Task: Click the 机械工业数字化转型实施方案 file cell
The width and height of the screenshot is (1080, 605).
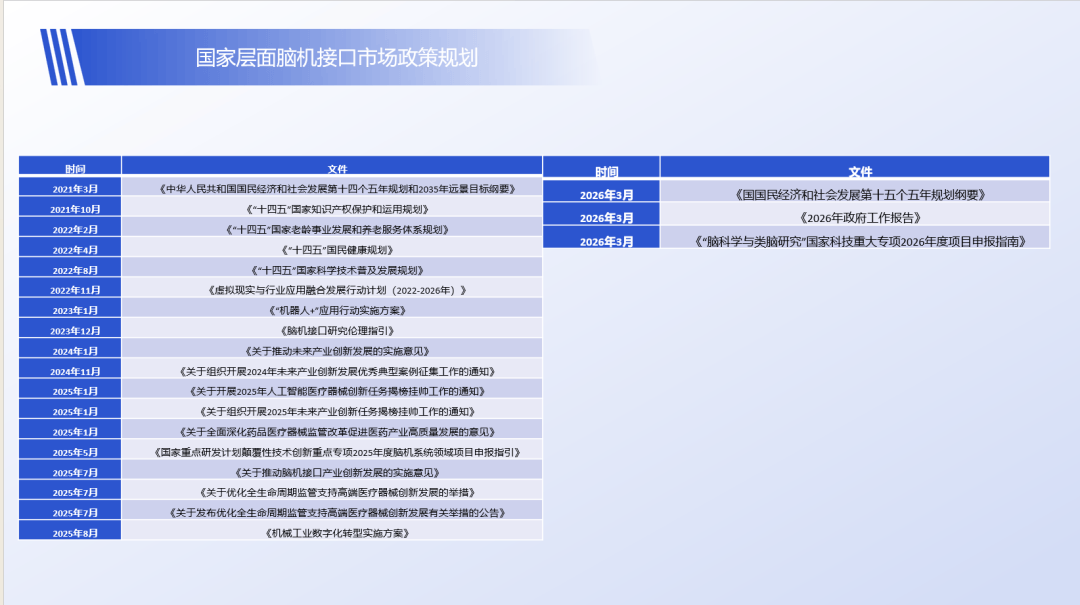Action: [332, 532]
